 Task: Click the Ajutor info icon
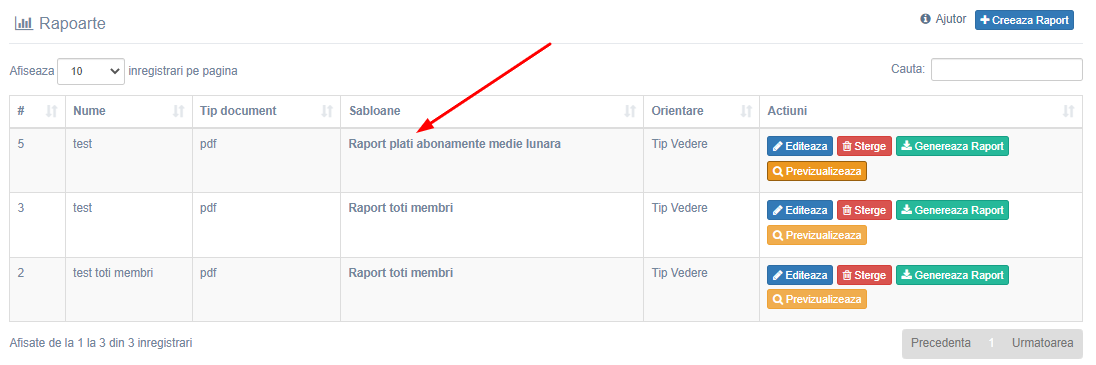click(925, 19)
